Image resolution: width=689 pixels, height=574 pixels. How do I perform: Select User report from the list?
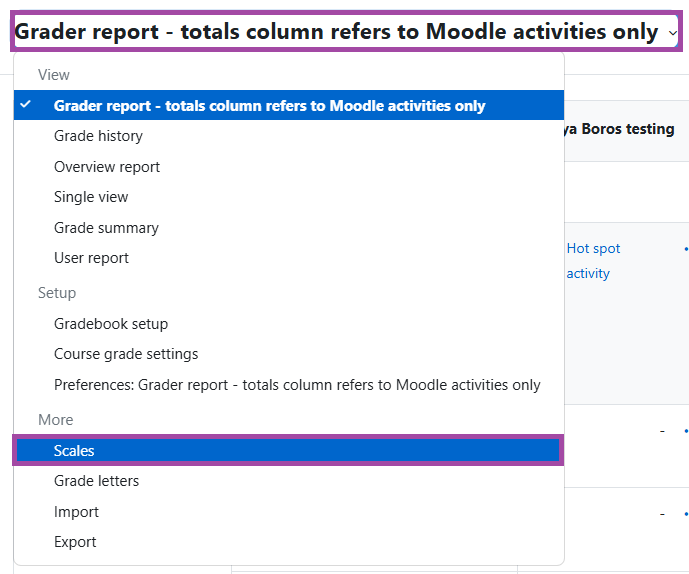click(x=289, y=258)
